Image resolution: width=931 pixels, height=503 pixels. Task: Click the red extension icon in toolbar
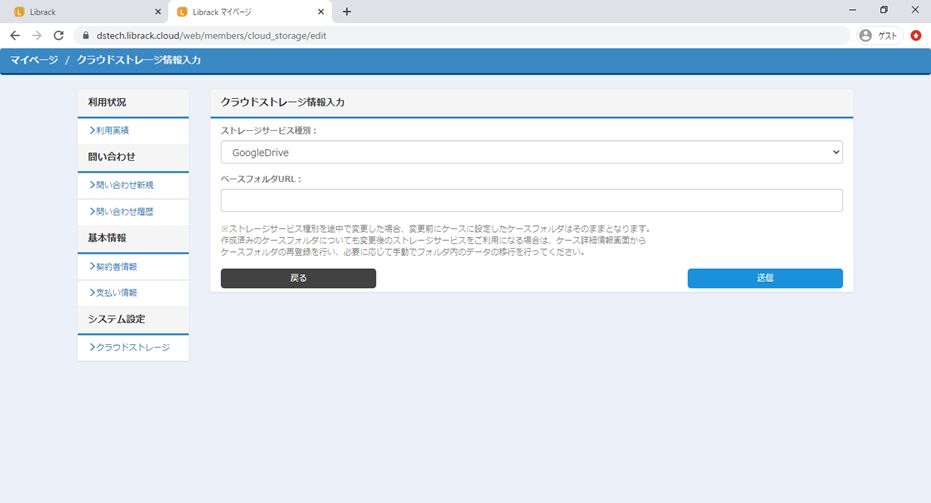pyautogui.click(x=916, y=36)
